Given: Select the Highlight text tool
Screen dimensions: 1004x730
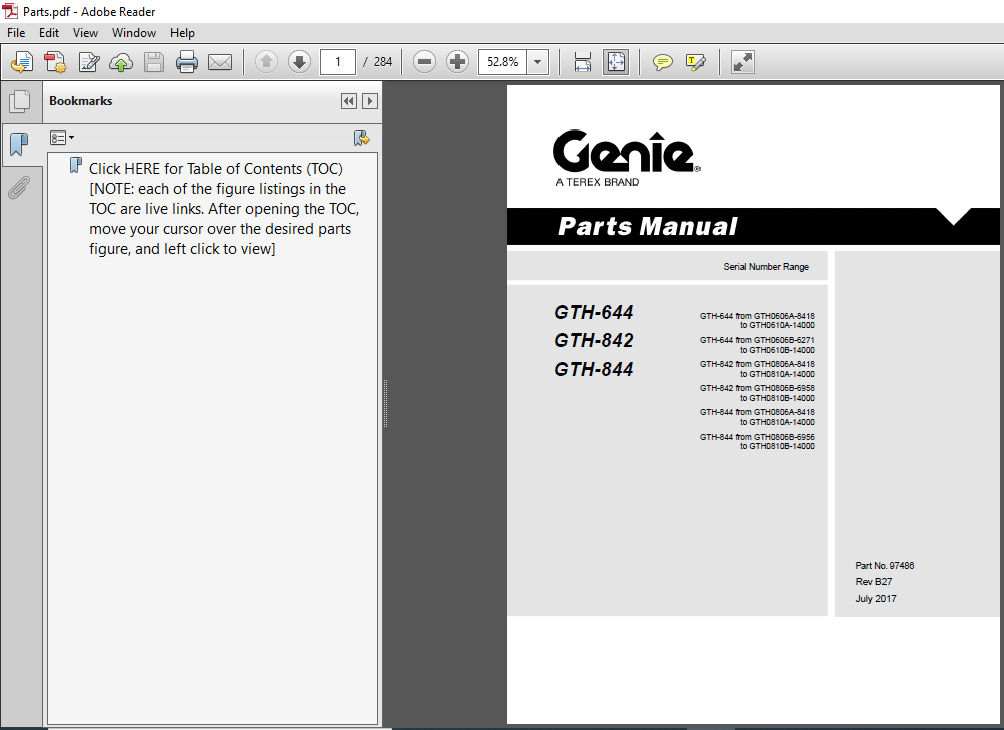Looking at the screenshot, I should [x=695, y=62].
